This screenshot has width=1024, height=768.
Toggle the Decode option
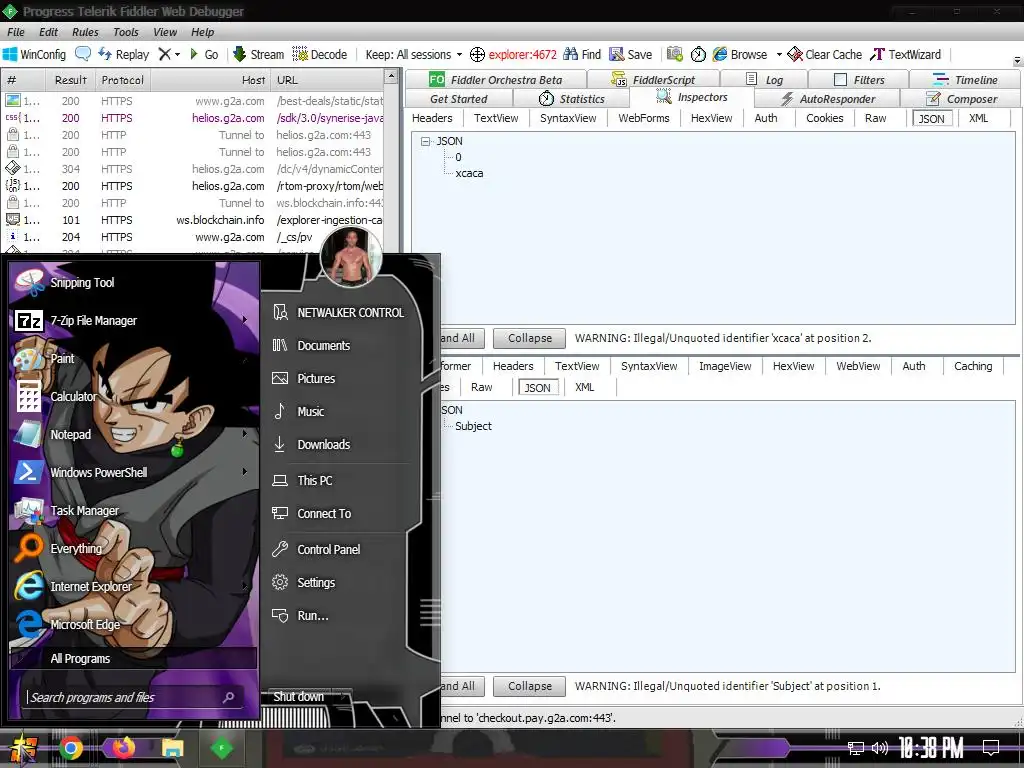coord(319,54)
